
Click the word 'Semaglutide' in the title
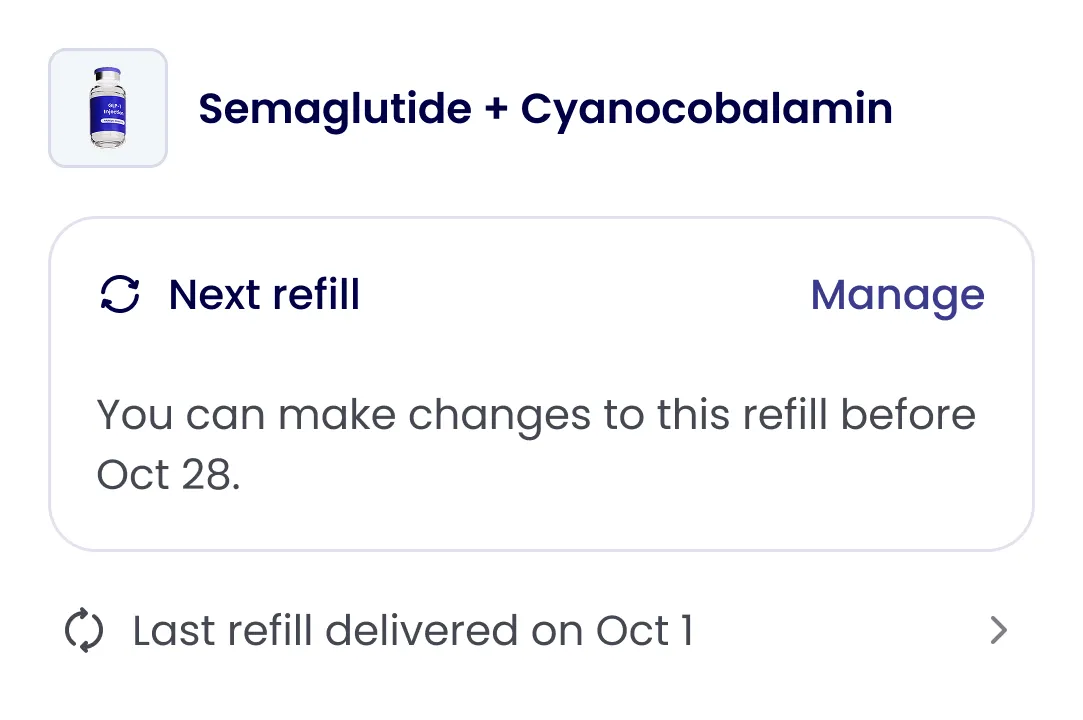pyautogui.click(x=334, y=109)
